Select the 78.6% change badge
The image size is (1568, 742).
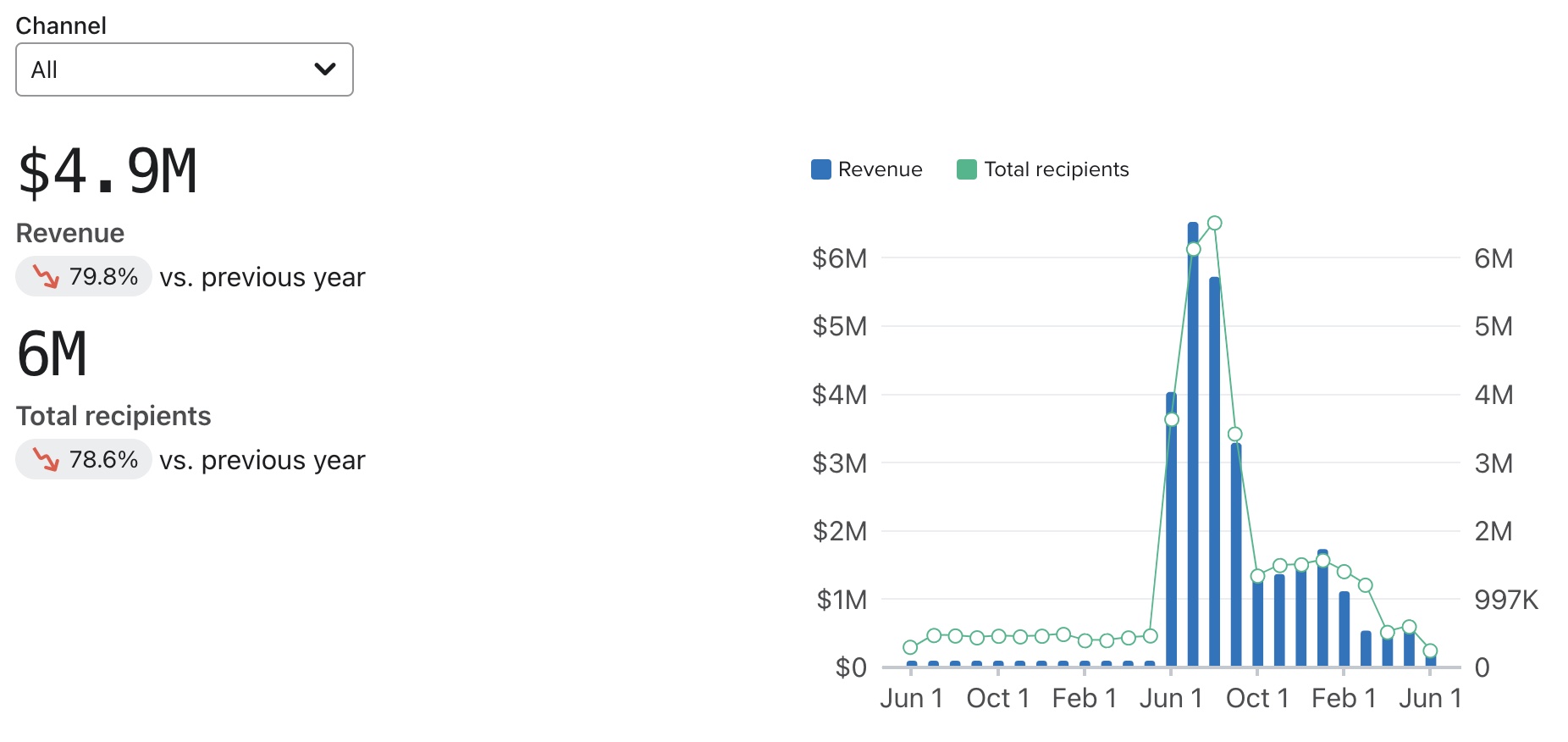click(x=84, y=460)
